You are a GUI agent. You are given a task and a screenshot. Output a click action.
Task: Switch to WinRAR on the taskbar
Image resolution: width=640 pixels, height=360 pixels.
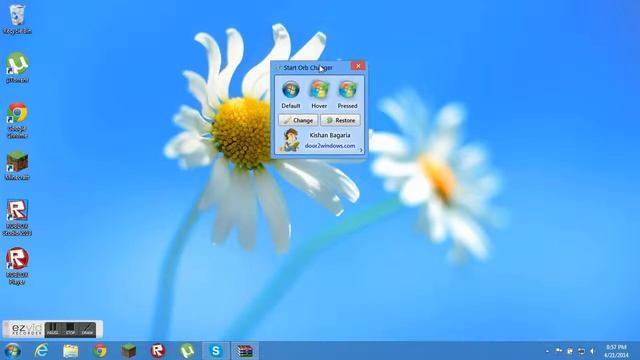tap(245, 351)
